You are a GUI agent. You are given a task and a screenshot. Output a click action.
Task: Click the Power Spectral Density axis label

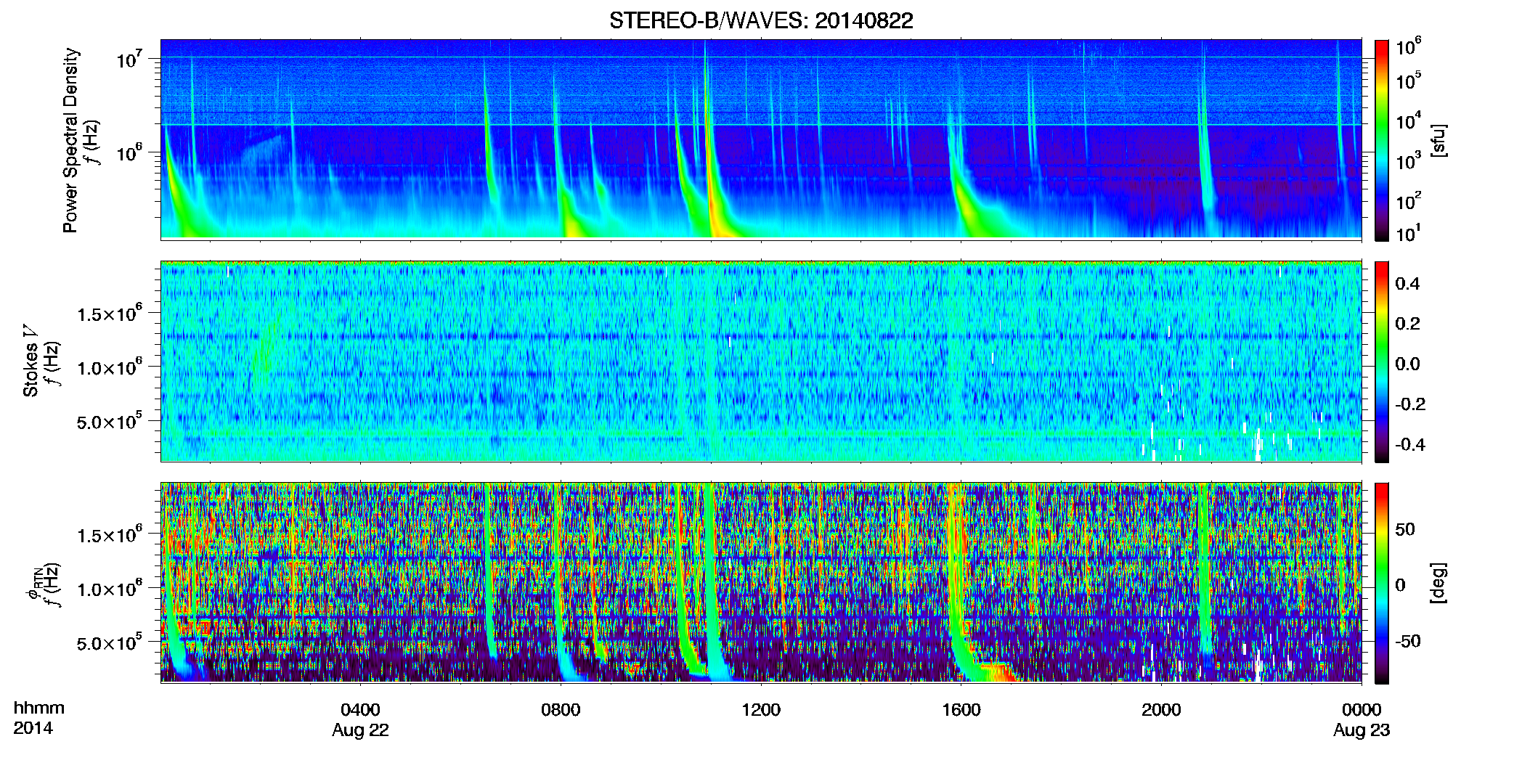[x=70, y=140]
